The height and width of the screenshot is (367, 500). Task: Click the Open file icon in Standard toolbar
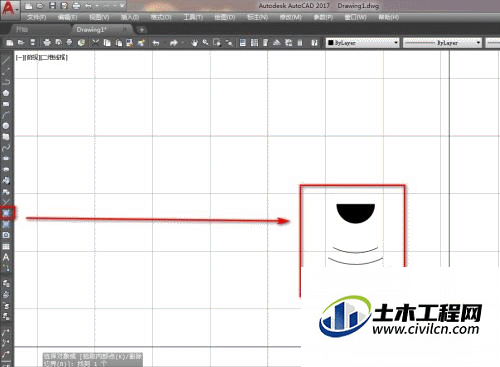[21, 43]
